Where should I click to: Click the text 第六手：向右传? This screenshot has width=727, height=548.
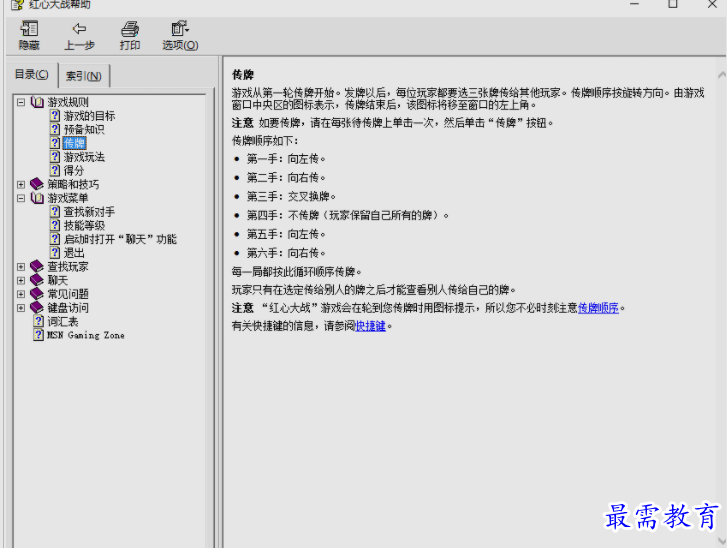(286, 253)
